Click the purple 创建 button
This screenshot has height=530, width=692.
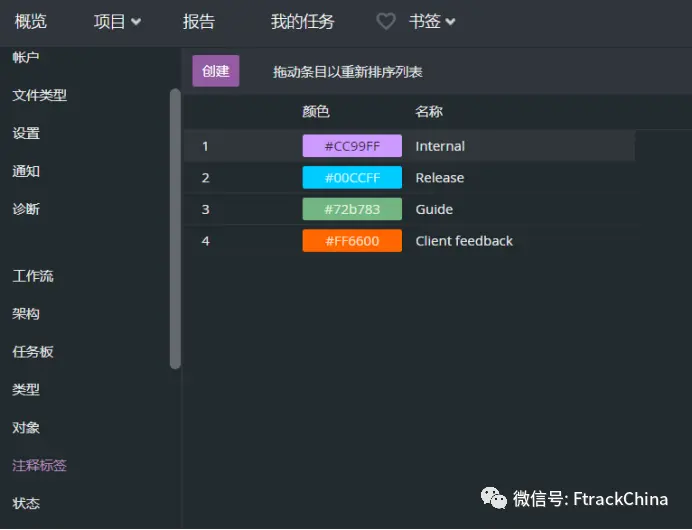tap(216, 71)
